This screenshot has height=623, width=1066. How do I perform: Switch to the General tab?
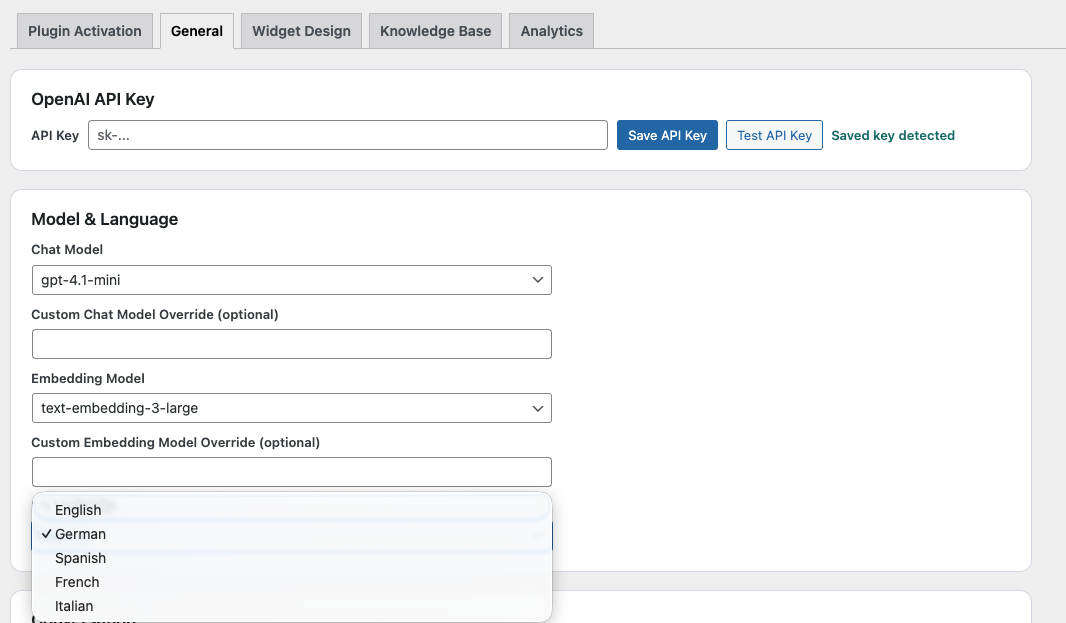pos(196,31)
